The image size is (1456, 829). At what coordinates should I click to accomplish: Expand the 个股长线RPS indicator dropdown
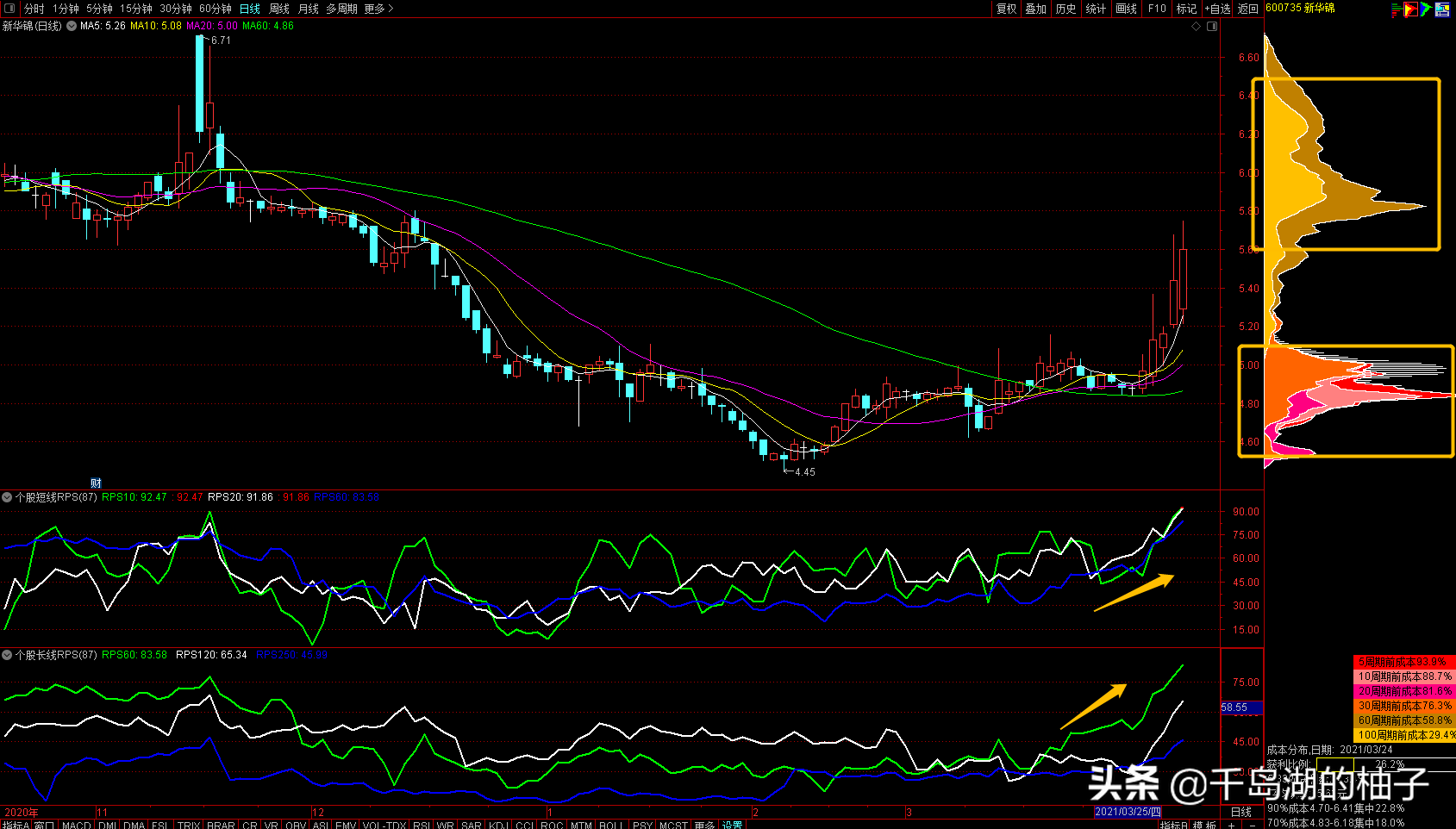tap(7, 655)
